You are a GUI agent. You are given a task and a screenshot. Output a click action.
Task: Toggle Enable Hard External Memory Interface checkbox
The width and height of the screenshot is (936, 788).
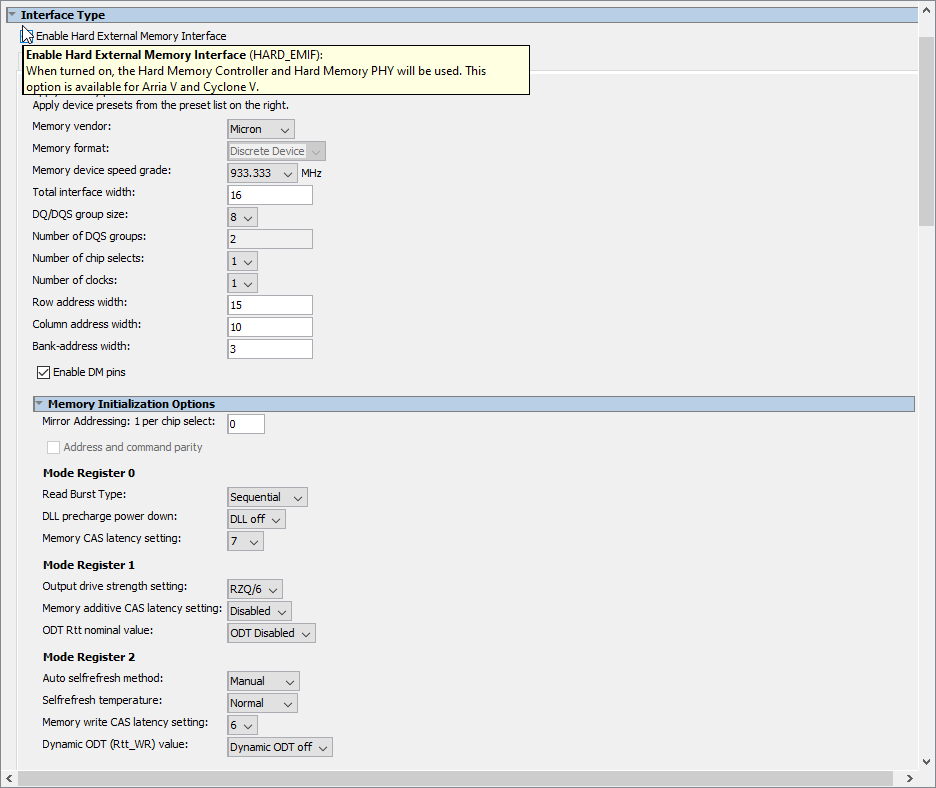pyautogui.click(x=27, y=36)
